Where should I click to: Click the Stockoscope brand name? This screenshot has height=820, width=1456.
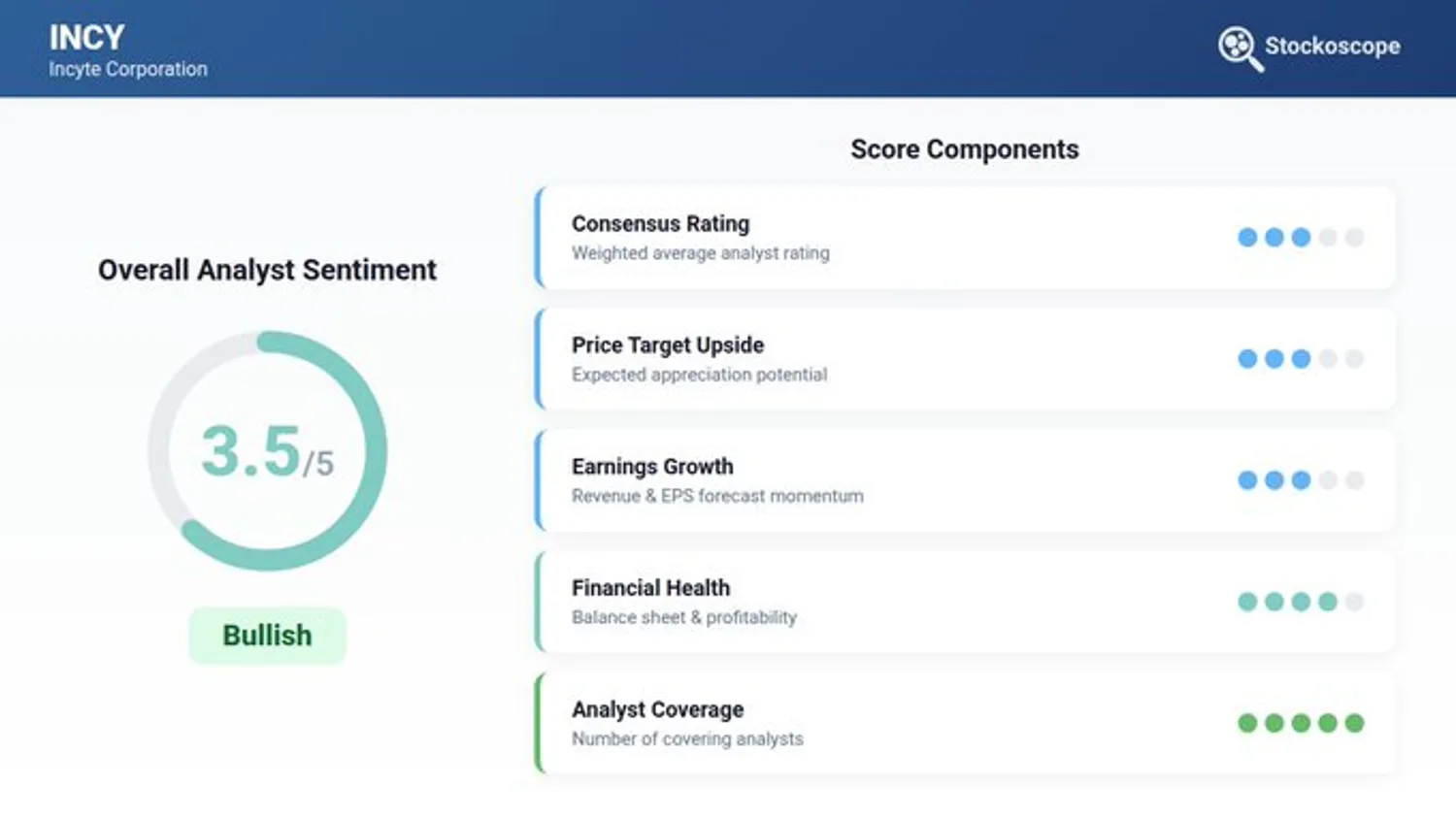pyautogui.click(x=1332, y=47)
